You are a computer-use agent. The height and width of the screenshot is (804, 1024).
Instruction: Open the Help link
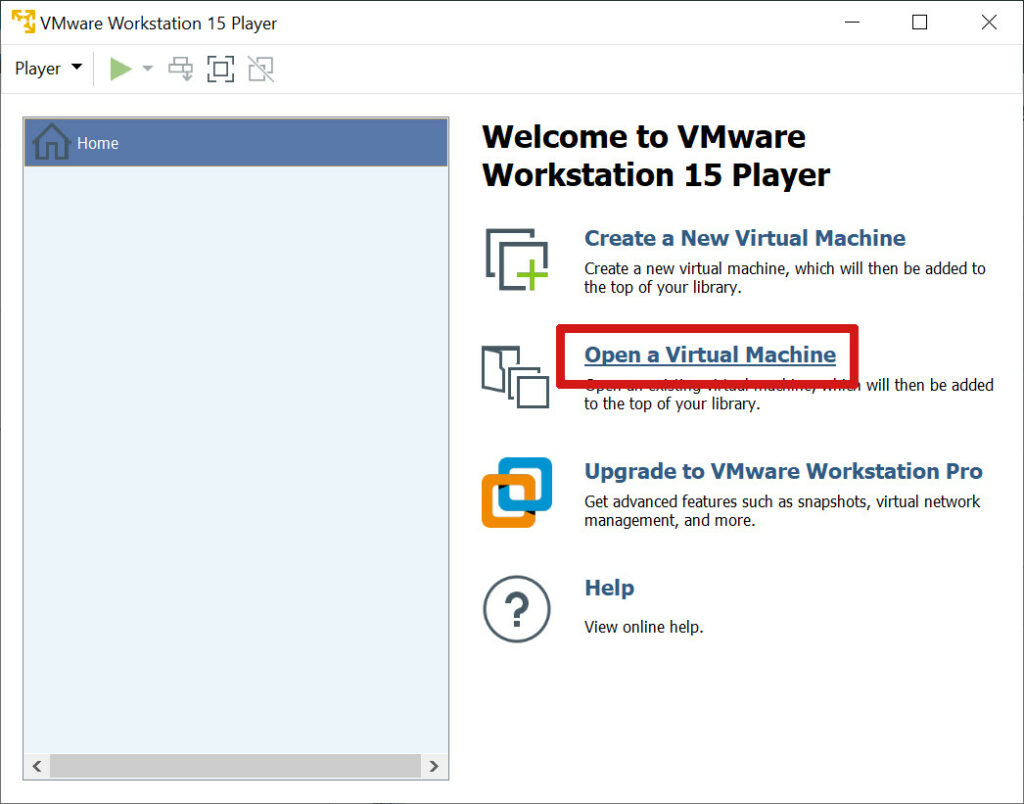tap(609, 588)
